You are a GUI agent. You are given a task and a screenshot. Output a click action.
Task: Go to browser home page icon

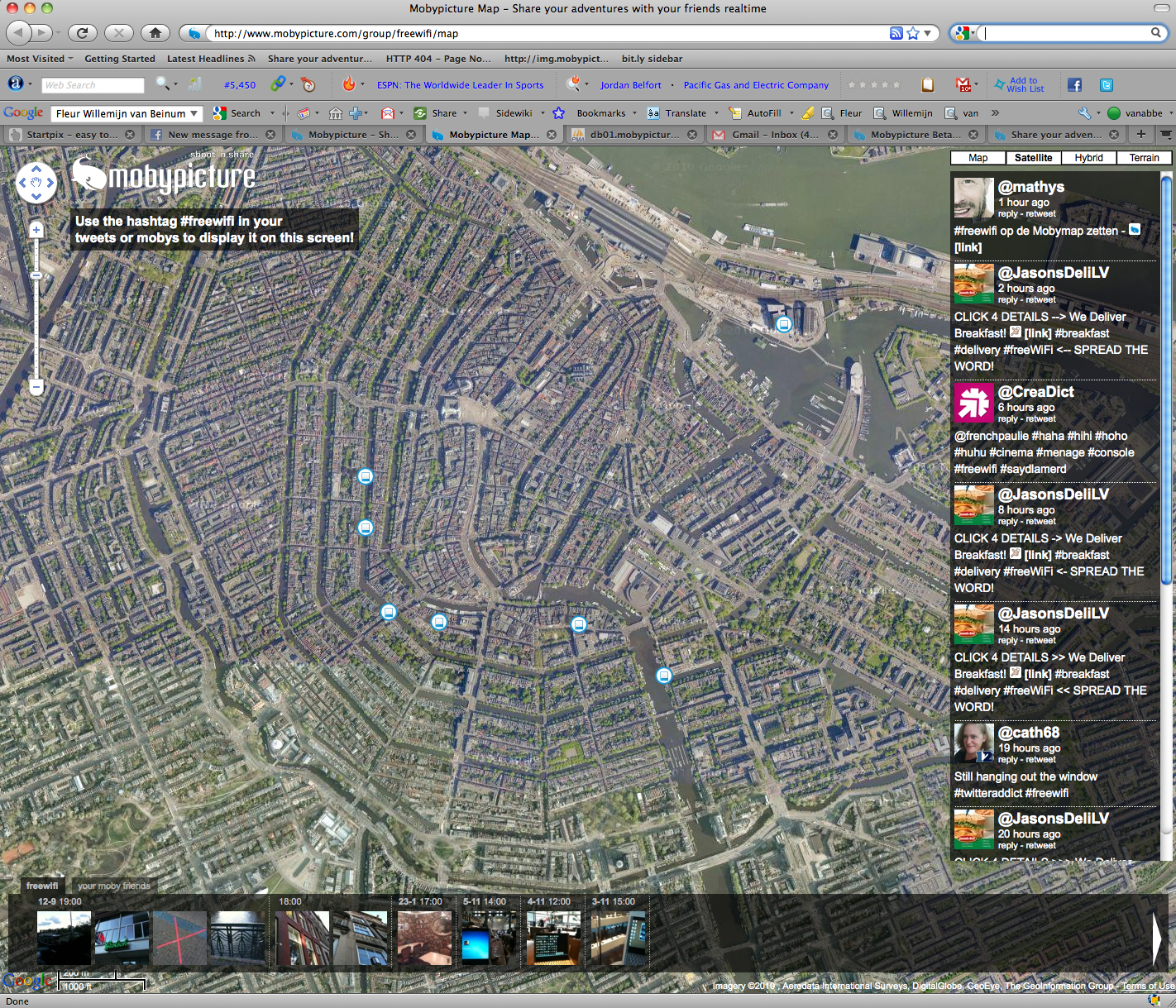[x=155, y=33]
